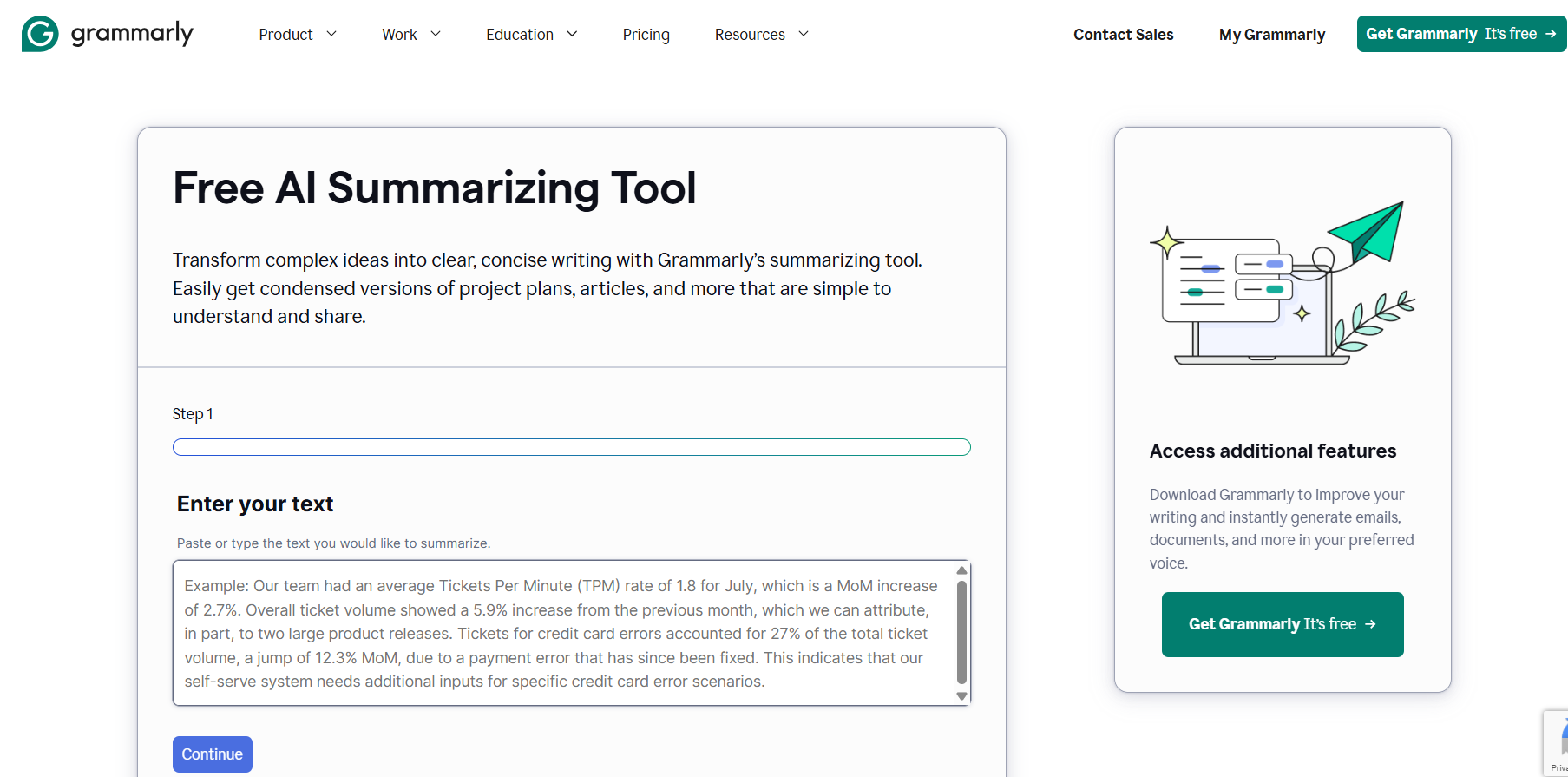1568x777 pixels.
Task: Click the Access additional features heading
Action: pos(1273,451)
